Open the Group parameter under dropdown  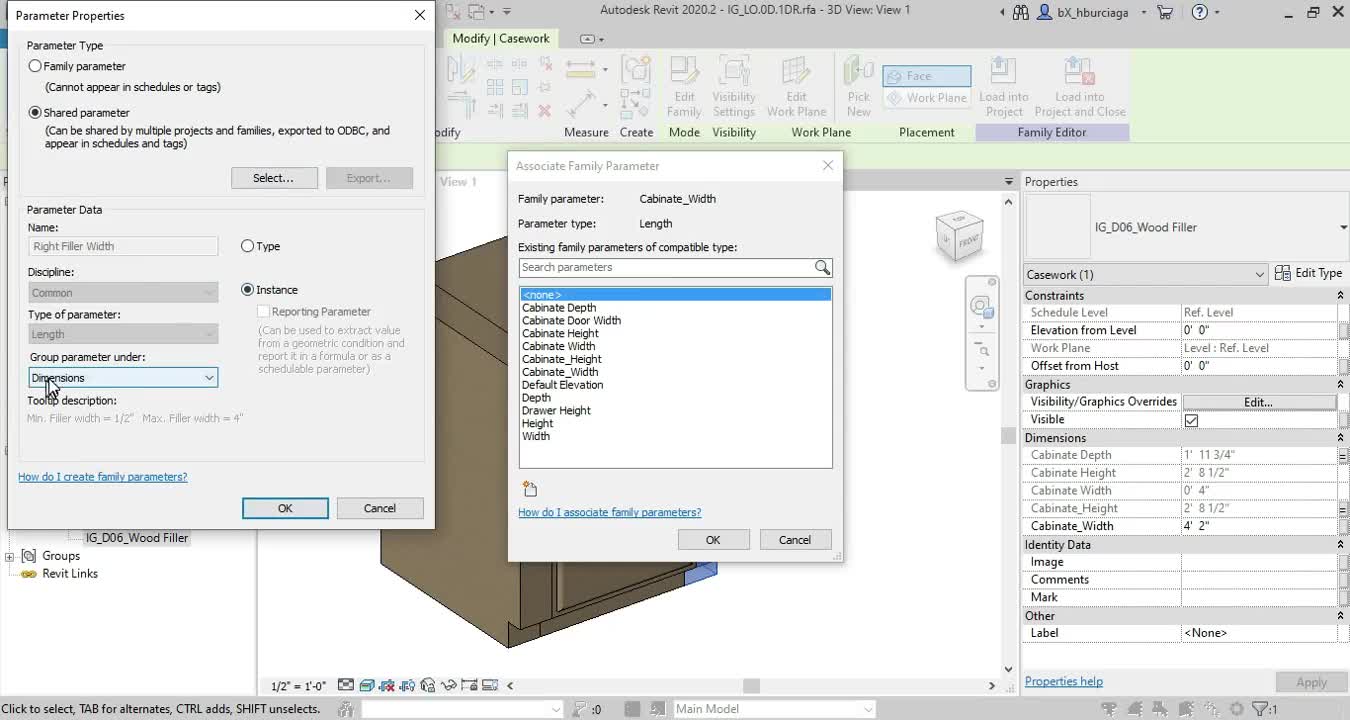point(123,378)
